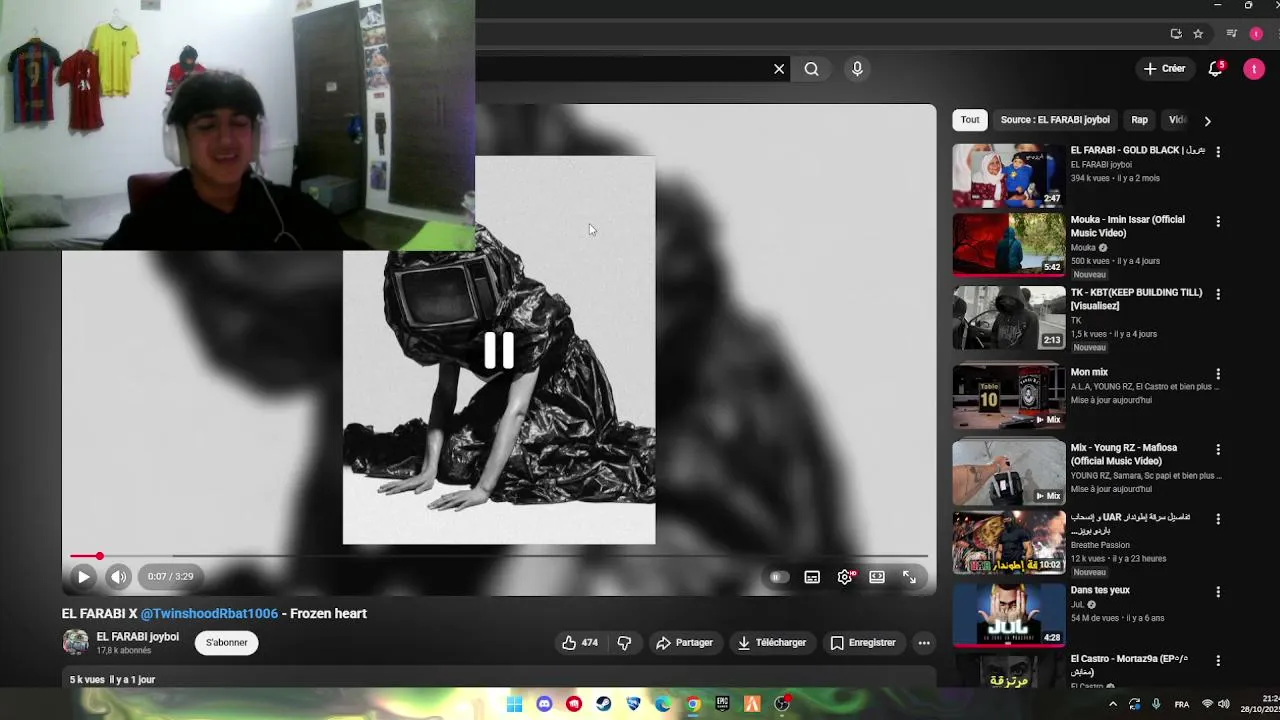The width and height of the screenshot is (1280, 720).
Task: Toggle the autoplay switch
Action: coord(779,577)
